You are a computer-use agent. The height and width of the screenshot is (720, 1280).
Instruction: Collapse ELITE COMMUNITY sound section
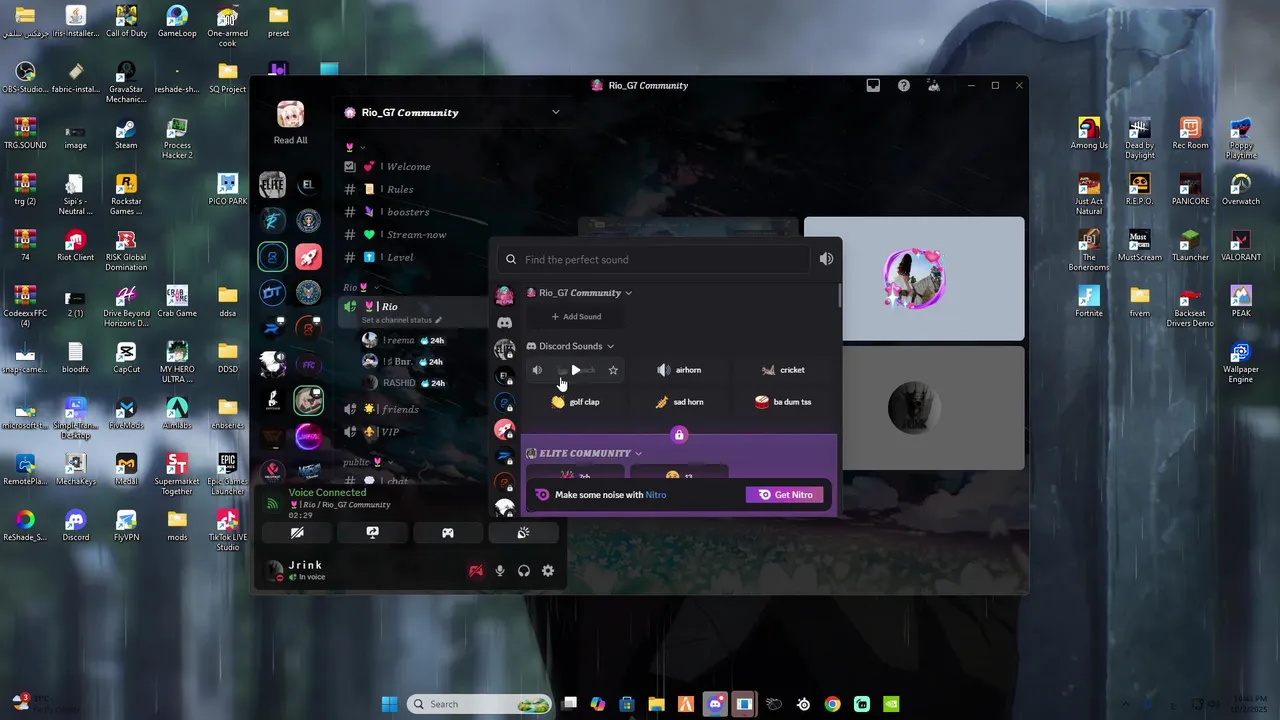[x=584, y=453]
